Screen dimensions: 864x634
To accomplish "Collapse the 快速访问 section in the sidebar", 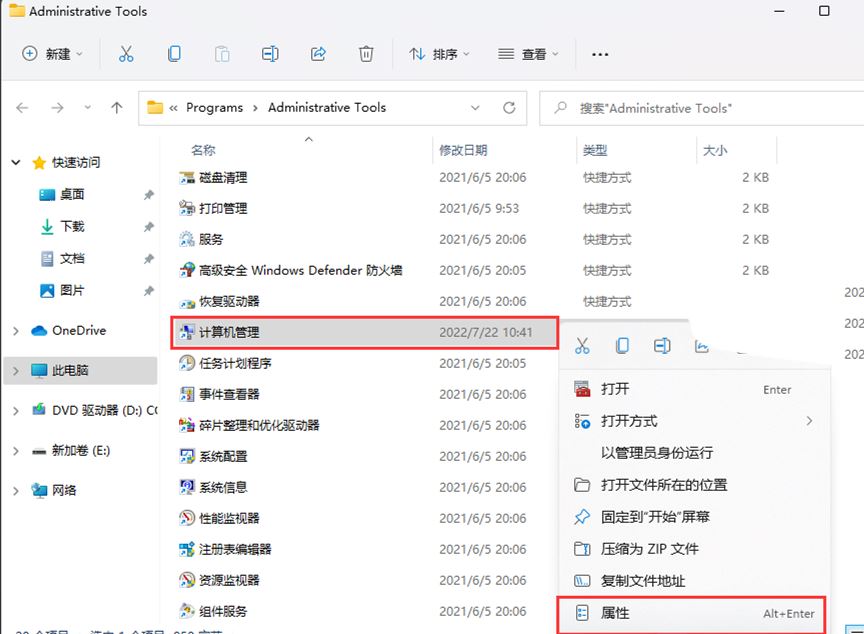I will [15, 161].
